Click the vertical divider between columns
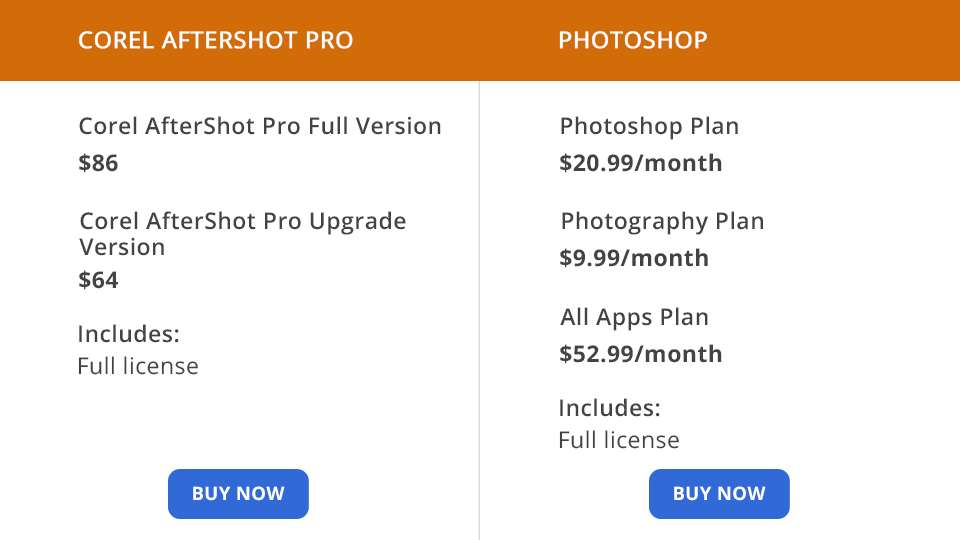Image resolution: width=960 pixels, height=540 pixels. coord(480,300)
